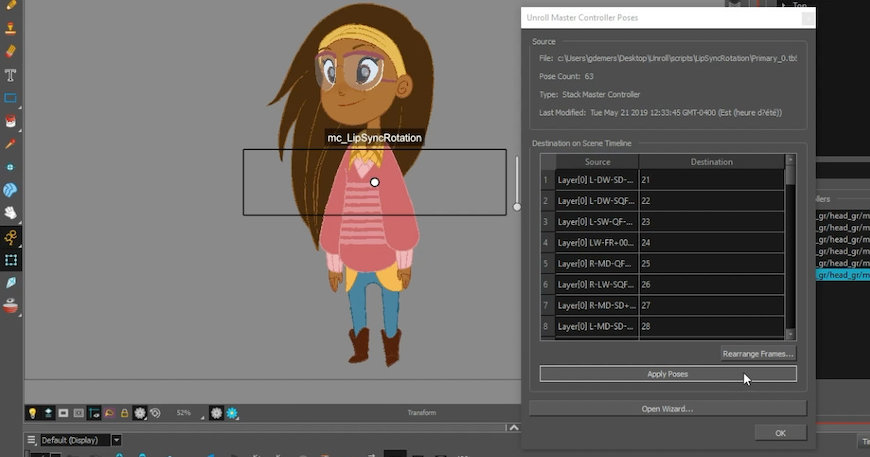This screenshot has height=457, width=870.
Task: Select source cell Layer[0] R-LW-SQF...
Action: pyautogui.click(x=597, y=285)
